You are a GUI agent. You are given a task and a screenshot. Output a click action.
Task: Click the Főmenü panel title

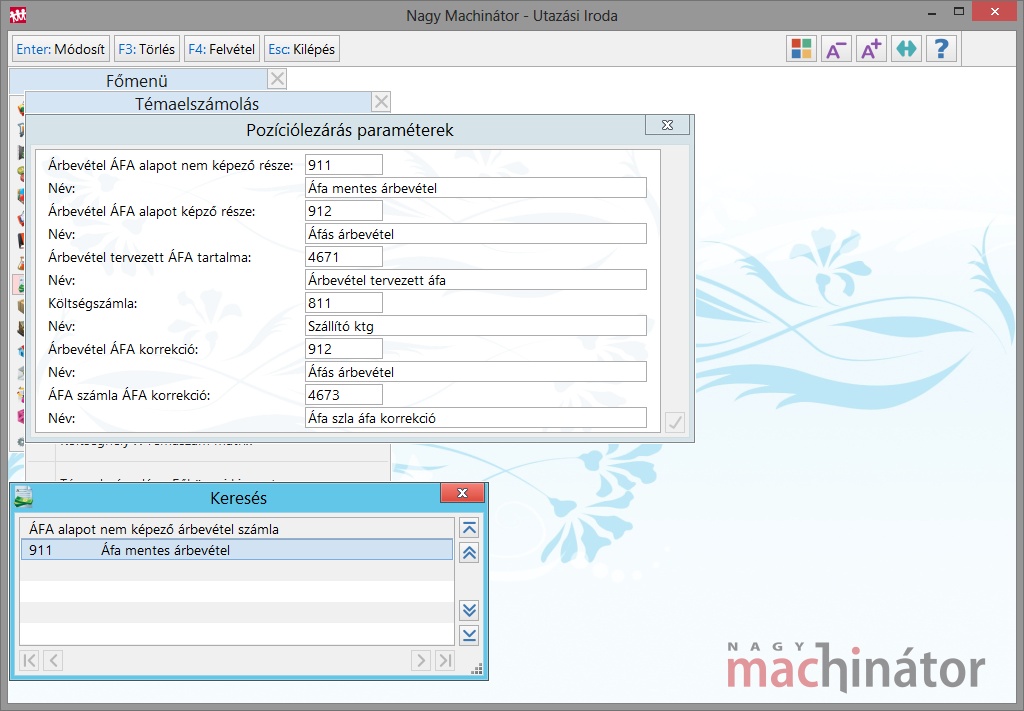coord(137,81)
